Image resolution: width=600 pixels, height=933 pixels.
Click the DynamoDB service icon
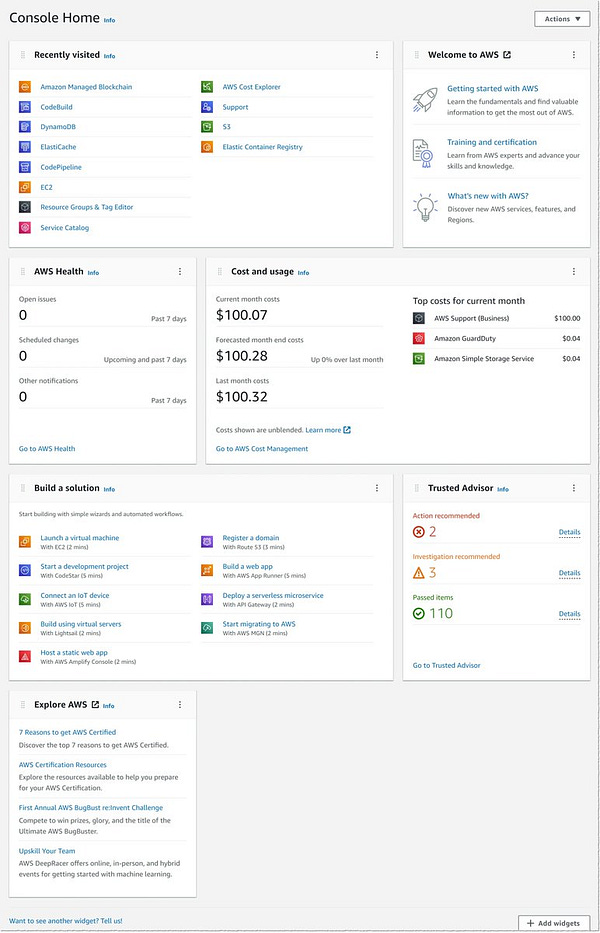pos(24,127)
